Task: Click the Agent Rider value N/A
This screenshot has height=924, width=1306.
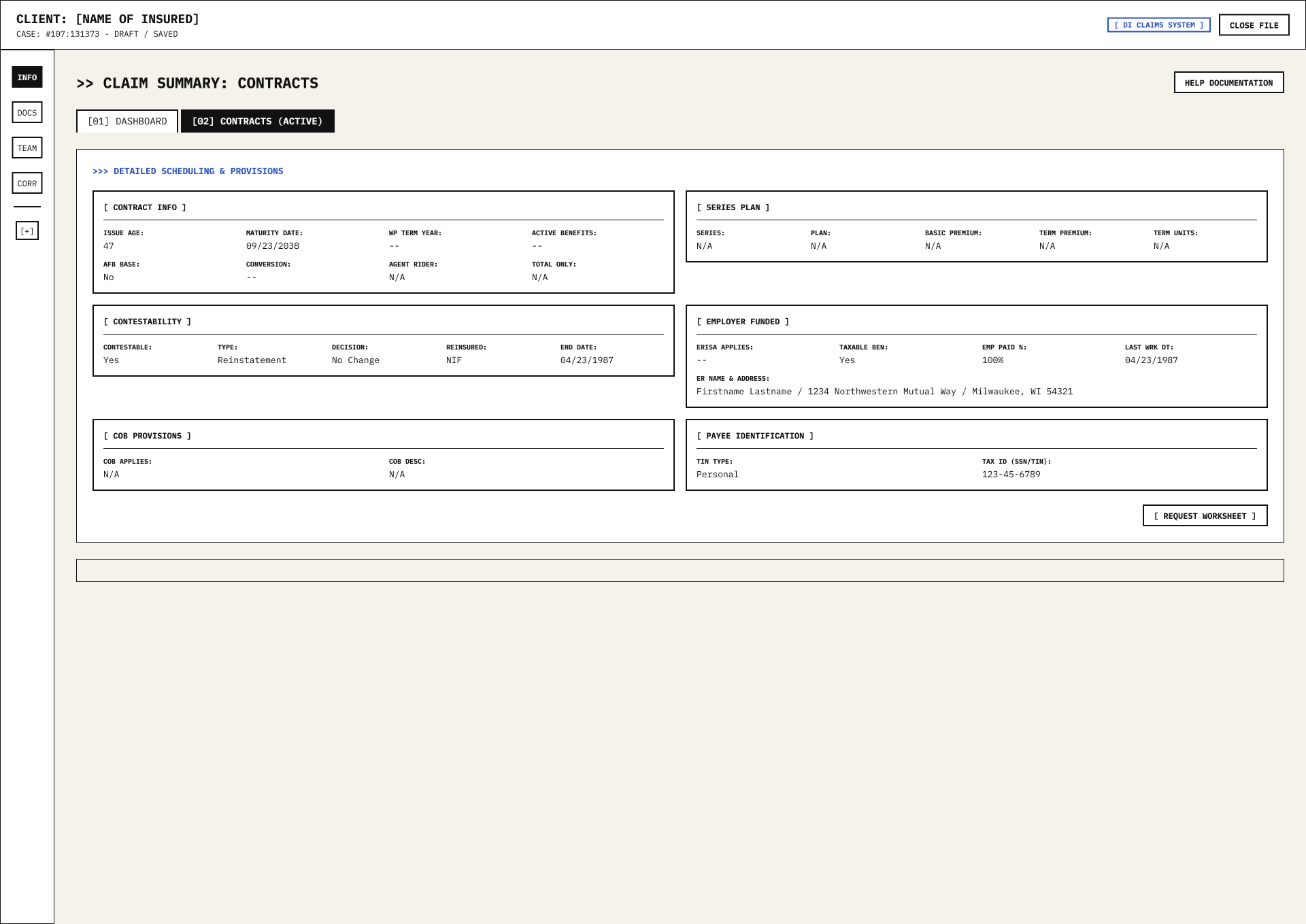Action: tap(397, 277)
